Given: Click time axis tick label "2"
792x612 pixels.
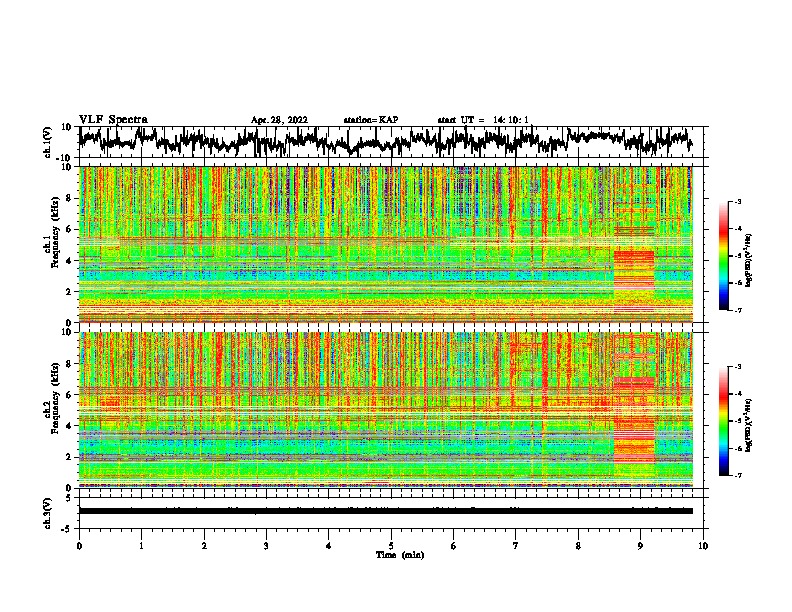Looking at the screenshot, I should coord(204,546).
